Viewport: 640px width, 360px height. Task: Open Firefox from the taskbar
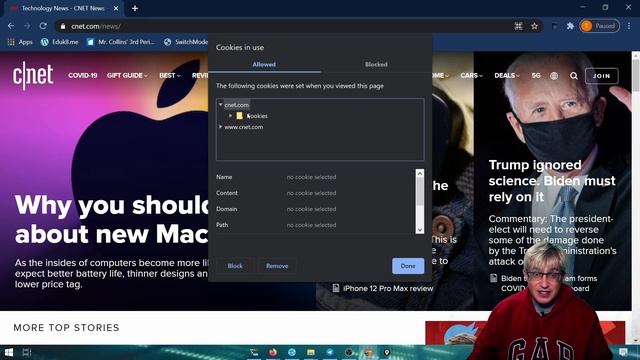(273, 352)
